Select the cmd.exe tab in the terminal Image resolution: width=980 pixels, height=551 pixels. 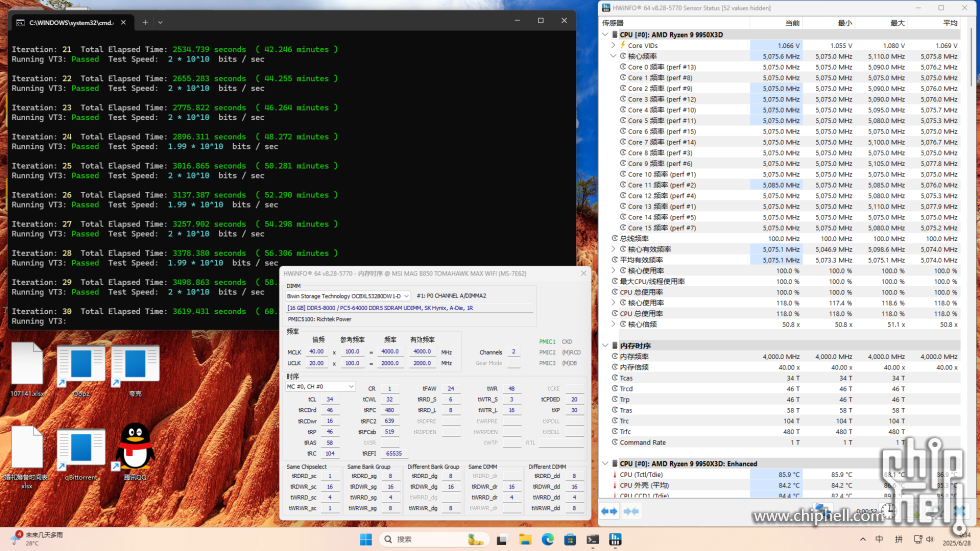pyautogui.click(x=71, y=22)
